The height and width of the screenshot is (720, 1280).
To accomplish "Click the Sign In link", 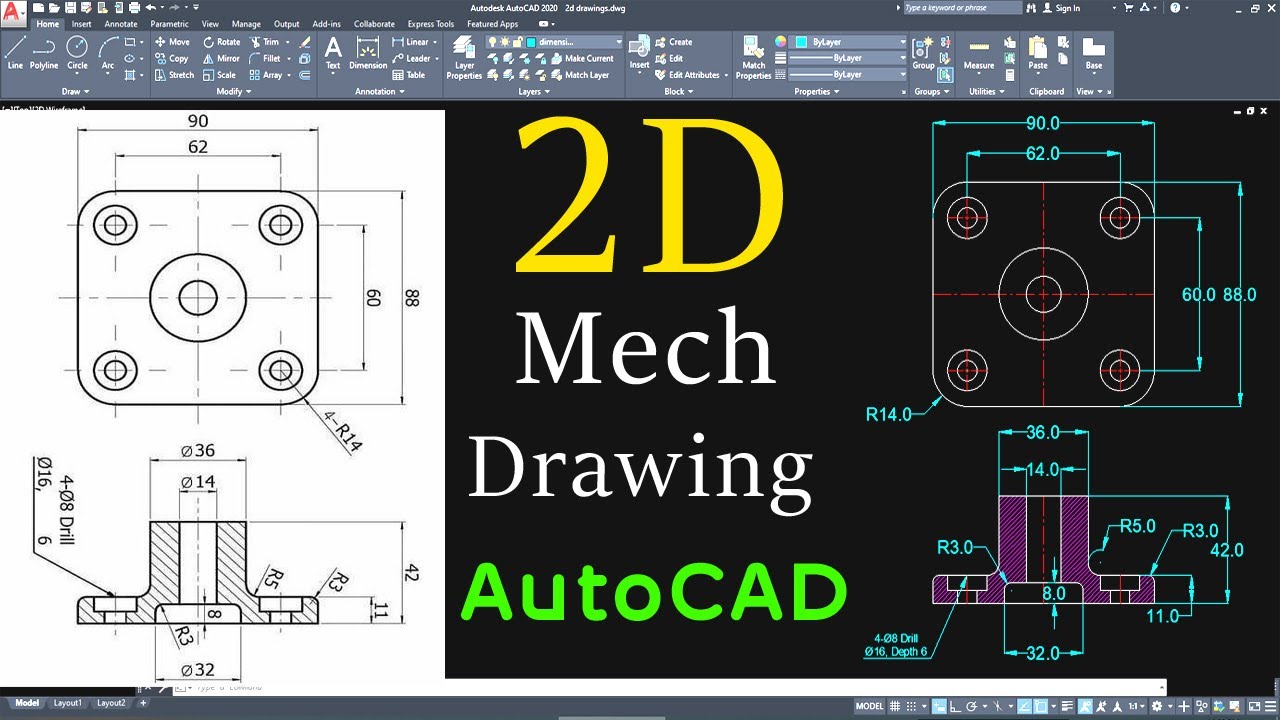I will coord(1061,8).
